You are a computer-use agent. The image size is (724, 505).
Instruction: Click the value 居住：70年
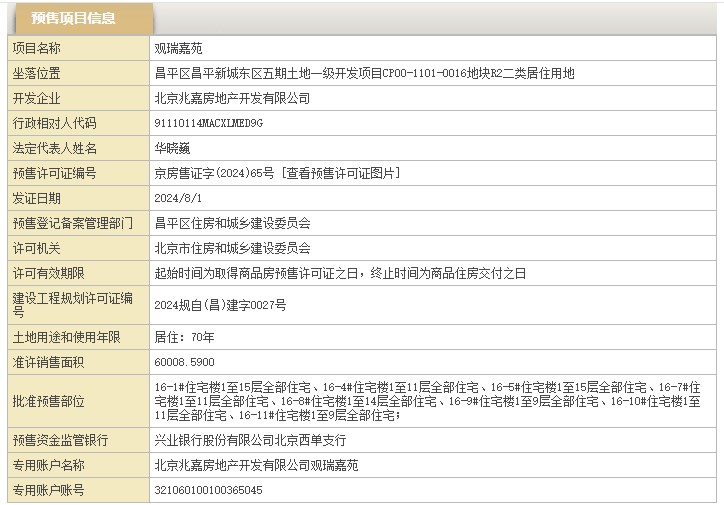point(184,337)
